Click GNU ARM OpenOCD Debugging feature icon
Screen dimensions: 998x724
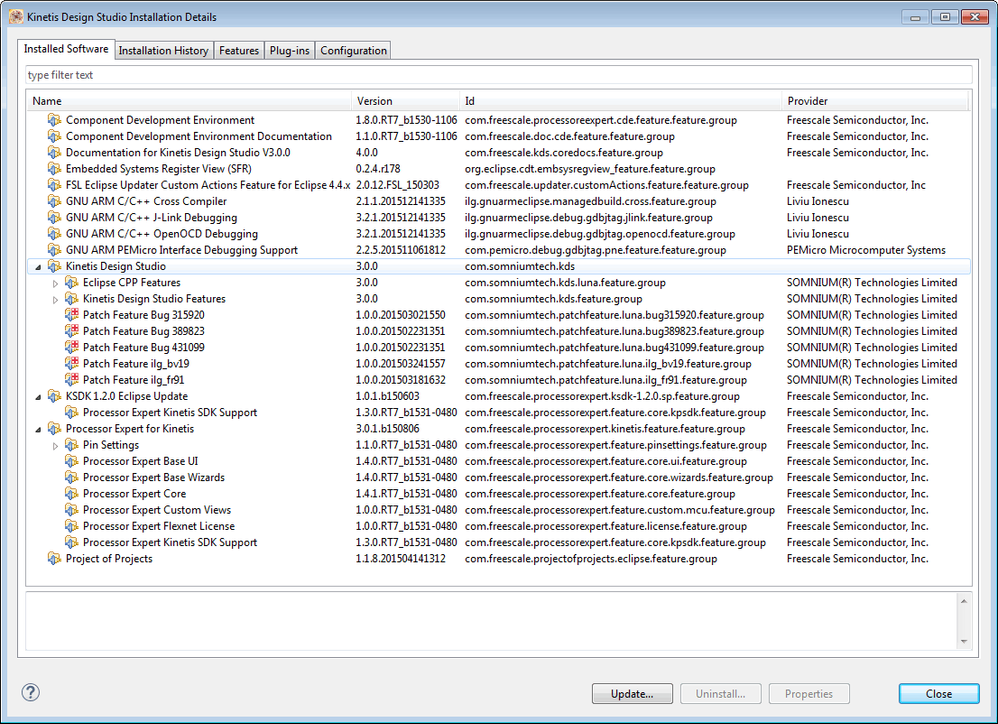[55, 233]
